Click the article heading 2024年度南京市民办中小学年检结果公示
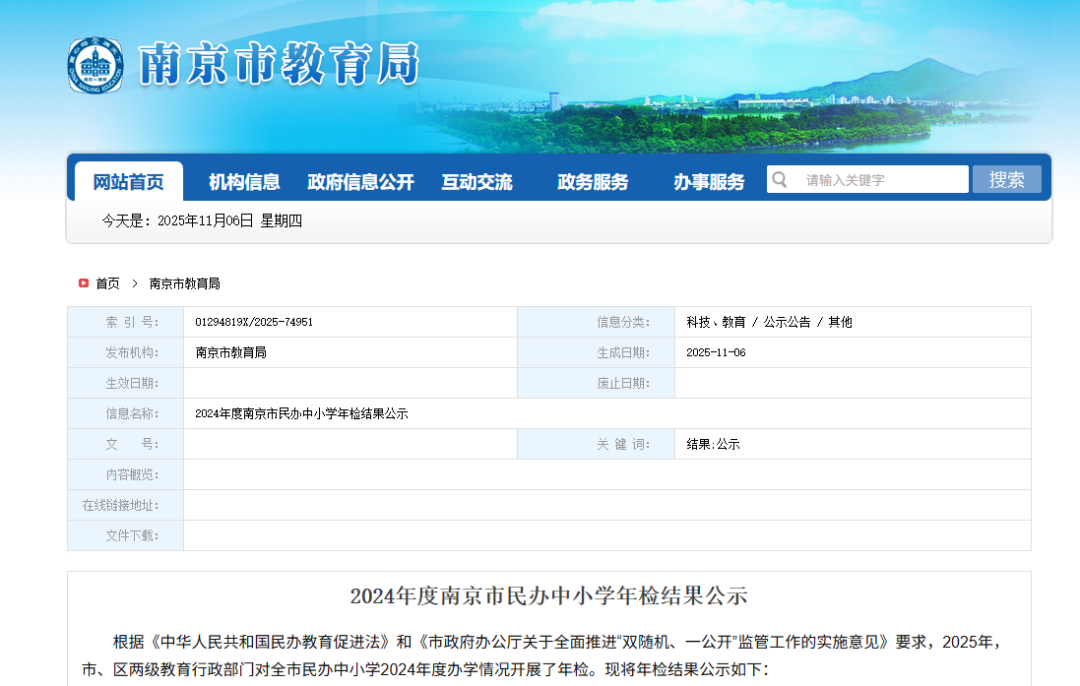 pos(548,596)
